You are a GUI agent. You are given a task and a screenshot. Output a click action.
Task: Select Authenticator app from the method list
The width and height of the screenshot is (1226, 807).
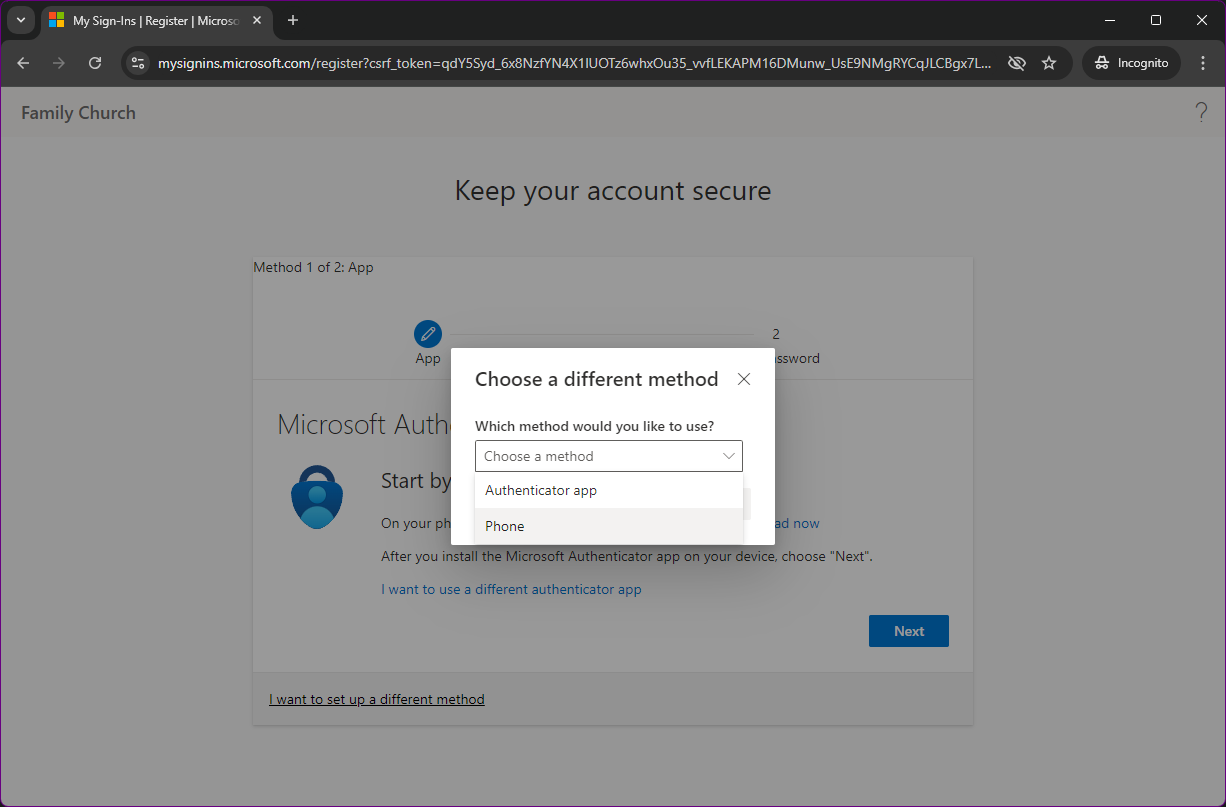(x=608, y=490)
